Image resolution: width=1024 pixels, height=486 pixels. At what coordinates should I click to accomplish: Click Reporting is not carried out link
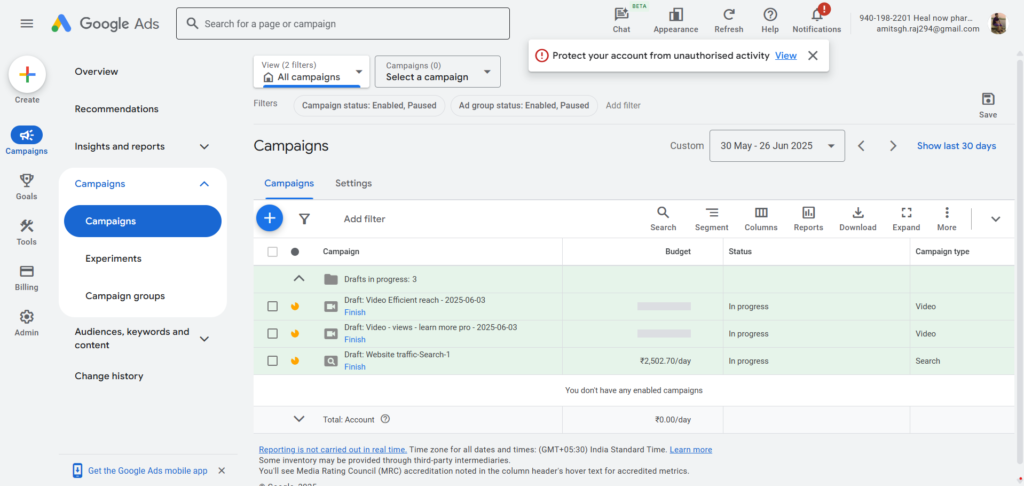[x=333, y=449]
